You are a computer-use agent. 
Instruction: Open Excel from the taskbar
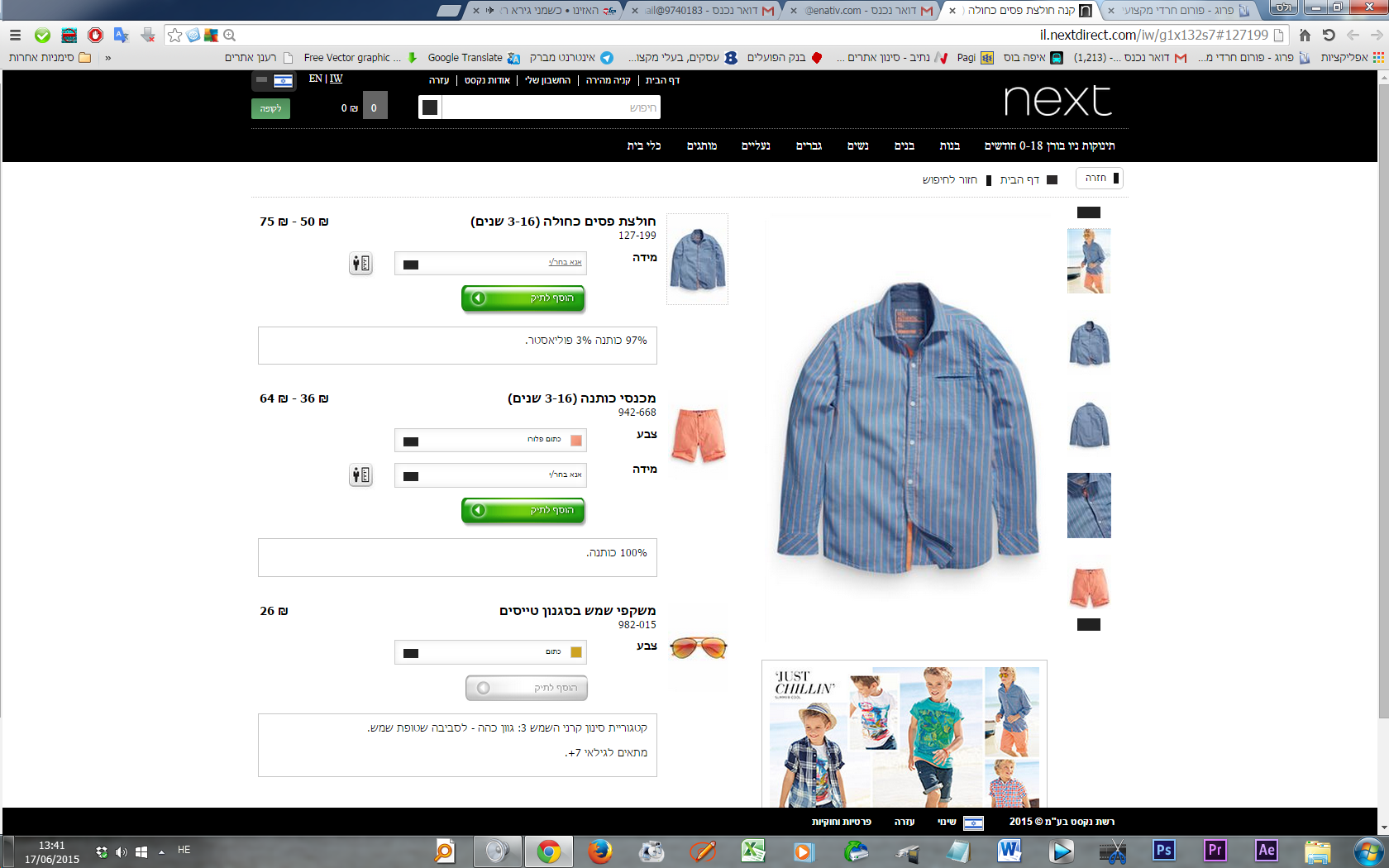click(753, 851)
